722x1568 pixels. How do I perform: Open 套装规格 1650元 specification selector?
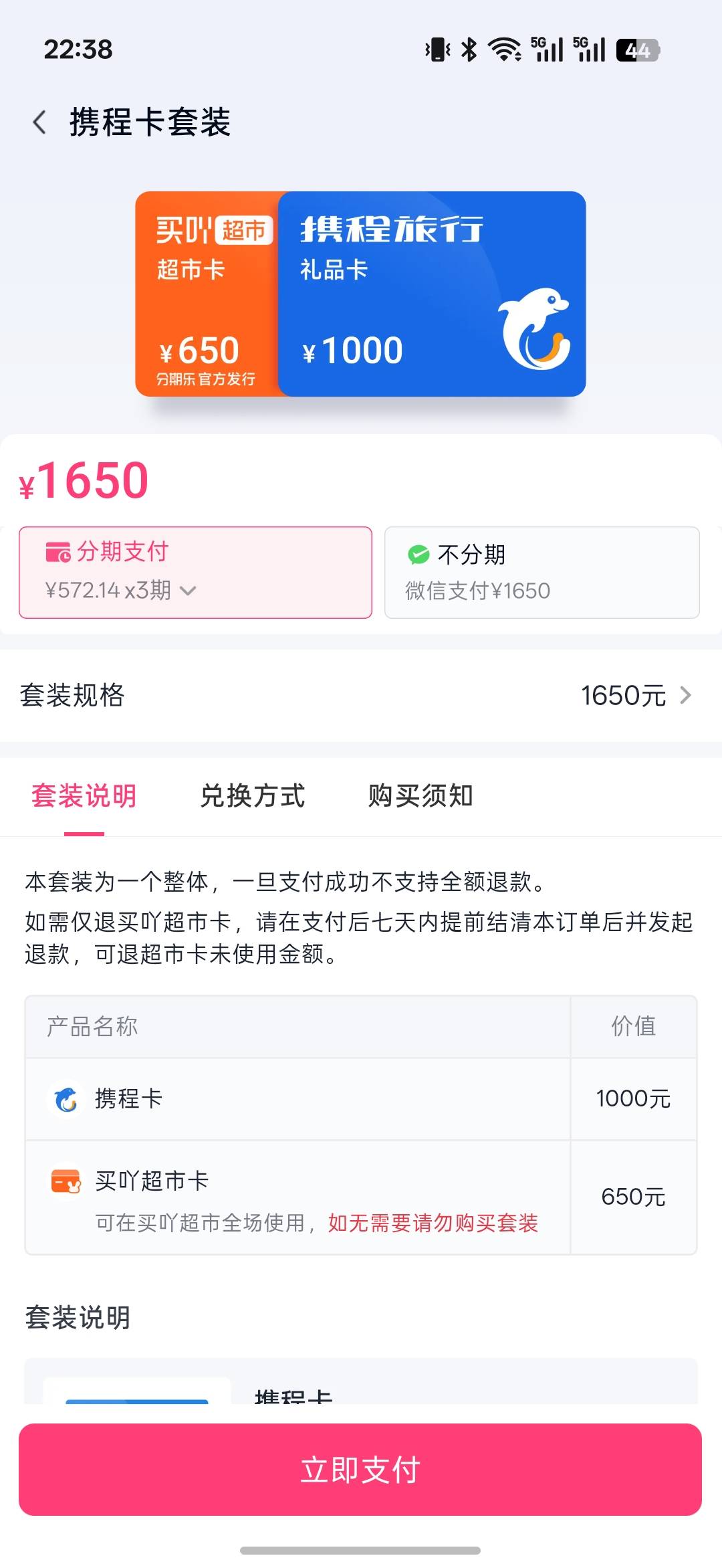(x=361, y=695)
